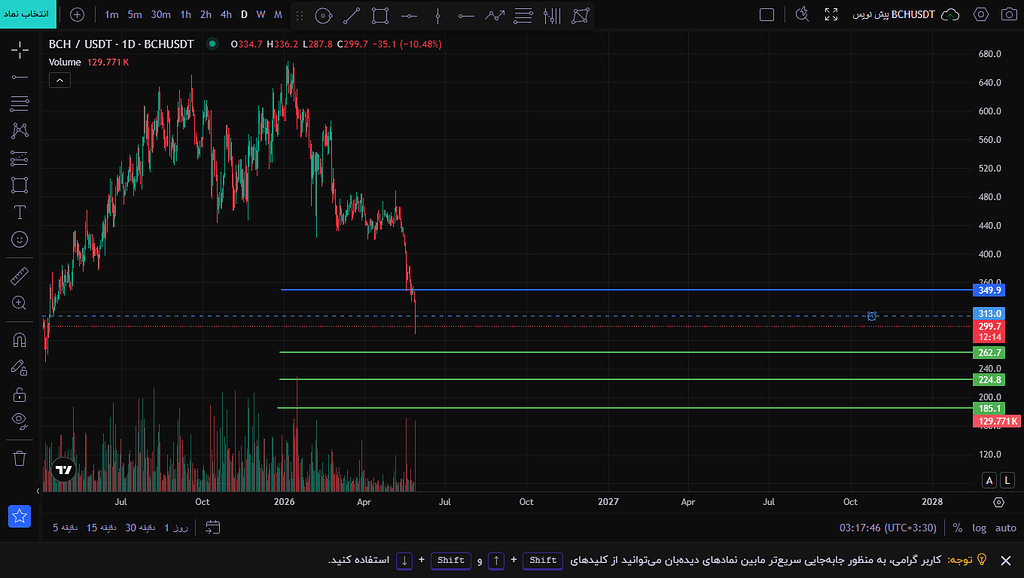
Task: Collapse the indicator legend chevron
Action: 59,80
